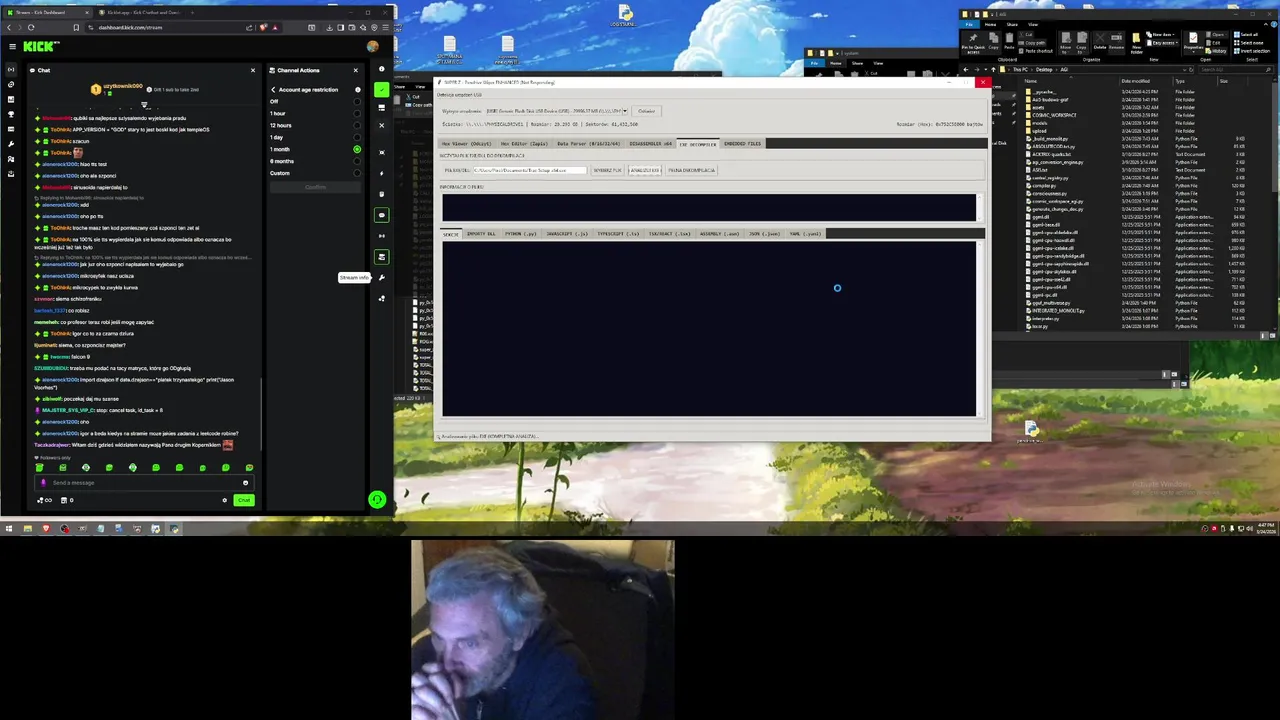Viewport: 1280px width, 720px height.
Task: Open the PYTHON (.py) sub-tab
Action: point(520,234)
